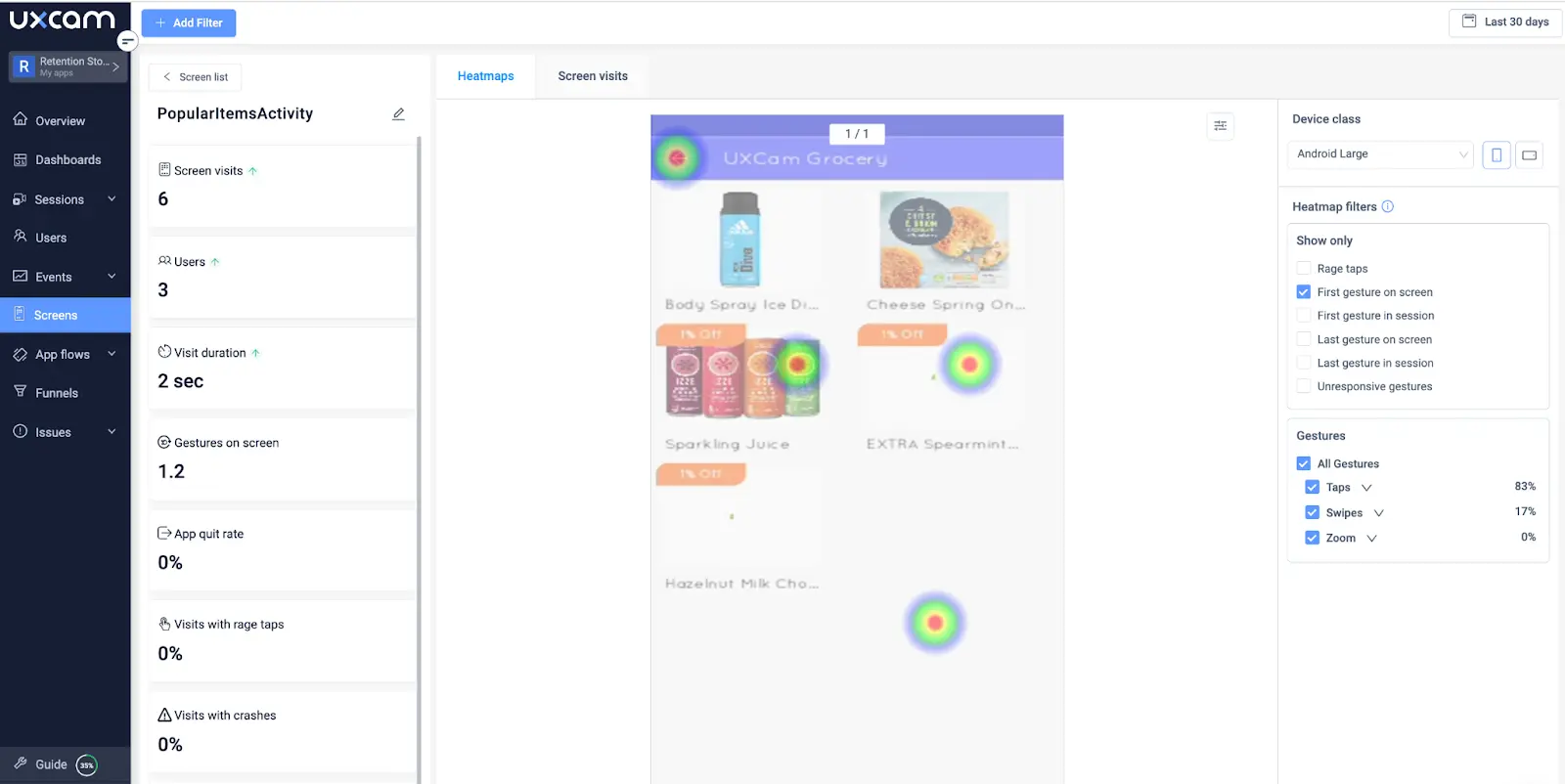Screen dimensions: 1565x784
Task: Edit the PopularItemsActivity screen name pencil icon
Action: [x=399, y=114]
